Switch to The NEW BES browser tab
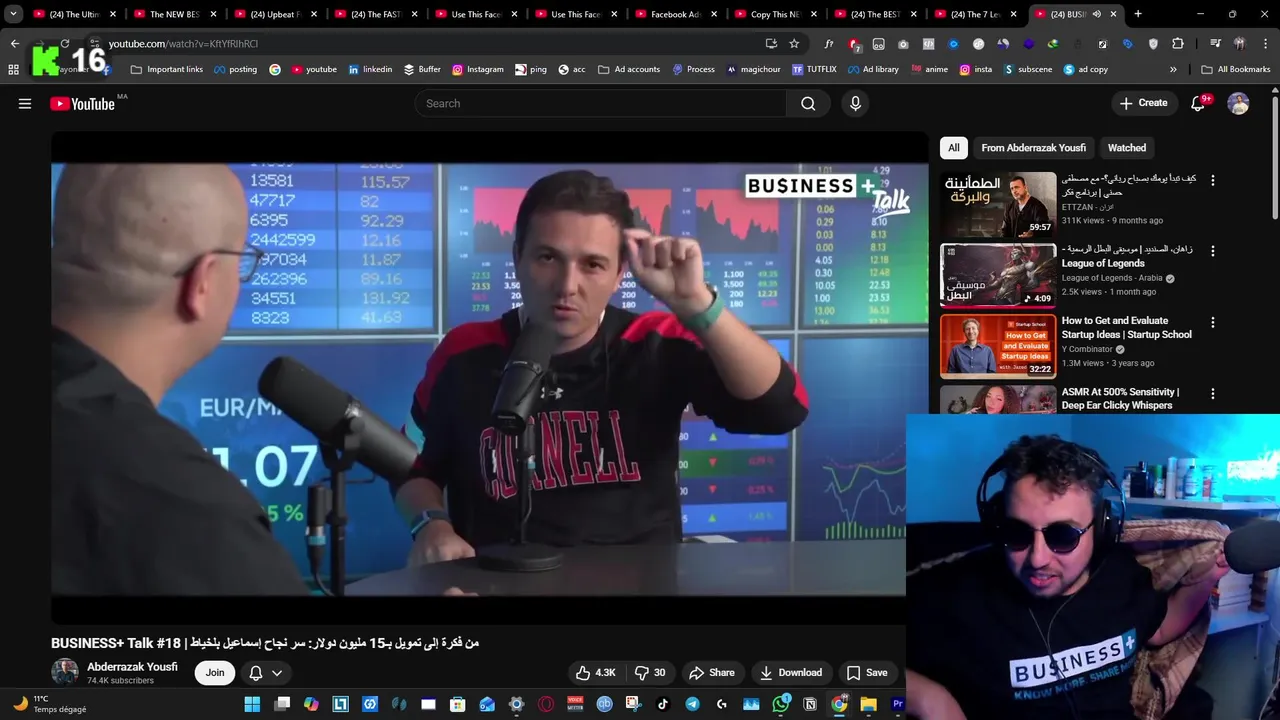 [x=173, y=14]
